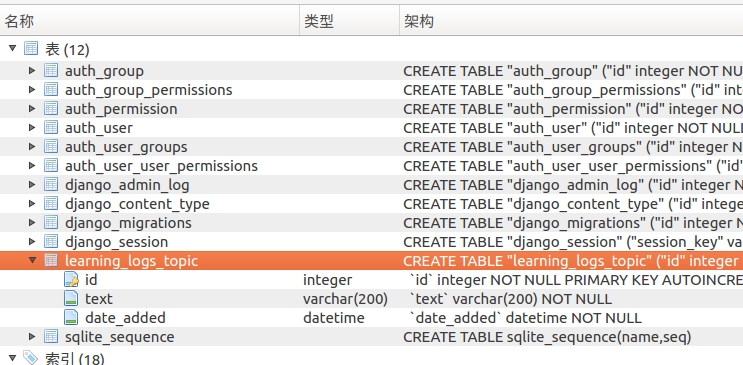Sort by the 名称 column header
The image size is (743, 365).
pyautogui.click(x=150, y=21)
